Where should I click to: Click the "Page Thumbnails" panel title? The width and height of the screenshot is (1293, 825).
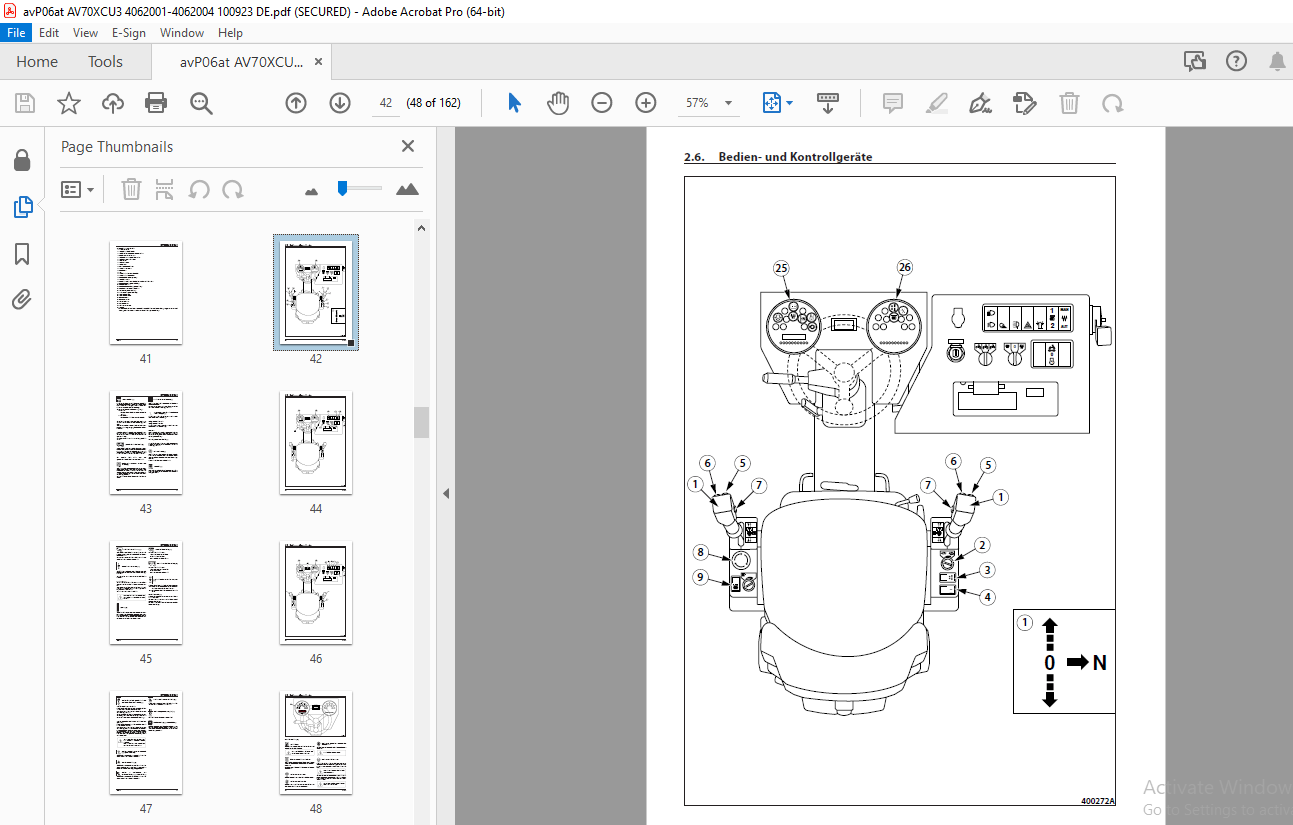click(117, 146)
